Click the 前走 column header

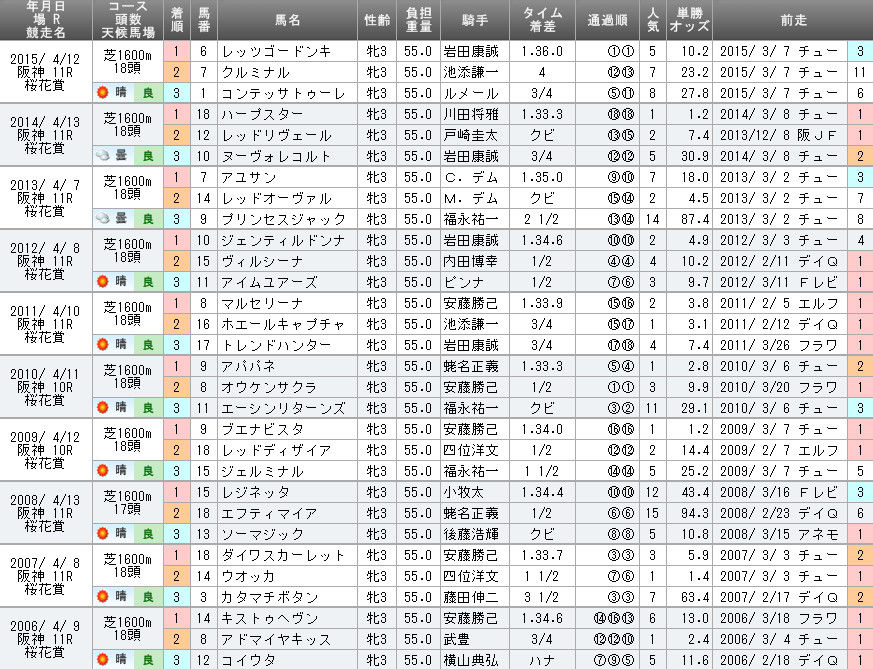[x=793, y=20]
